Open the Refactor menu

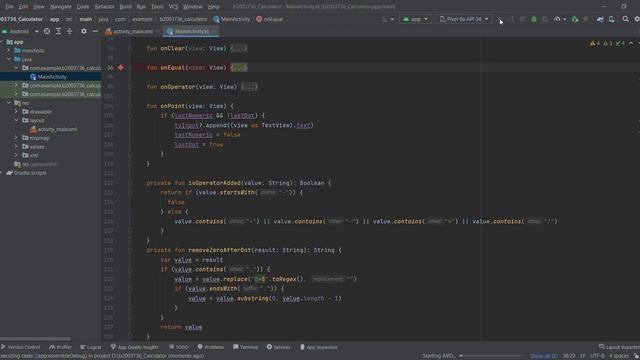click(104, 7)
